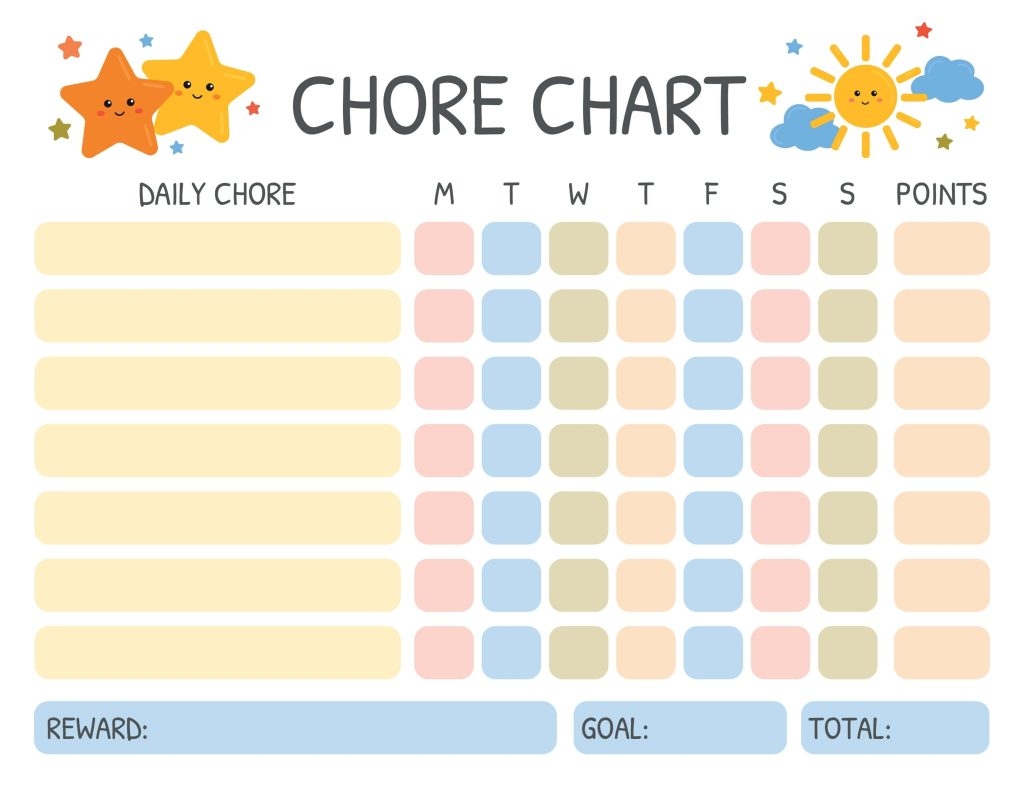The height and width of the screenshot is (803, 1024).
Task: Select the REWARD field
Action: tap(295, 728)
